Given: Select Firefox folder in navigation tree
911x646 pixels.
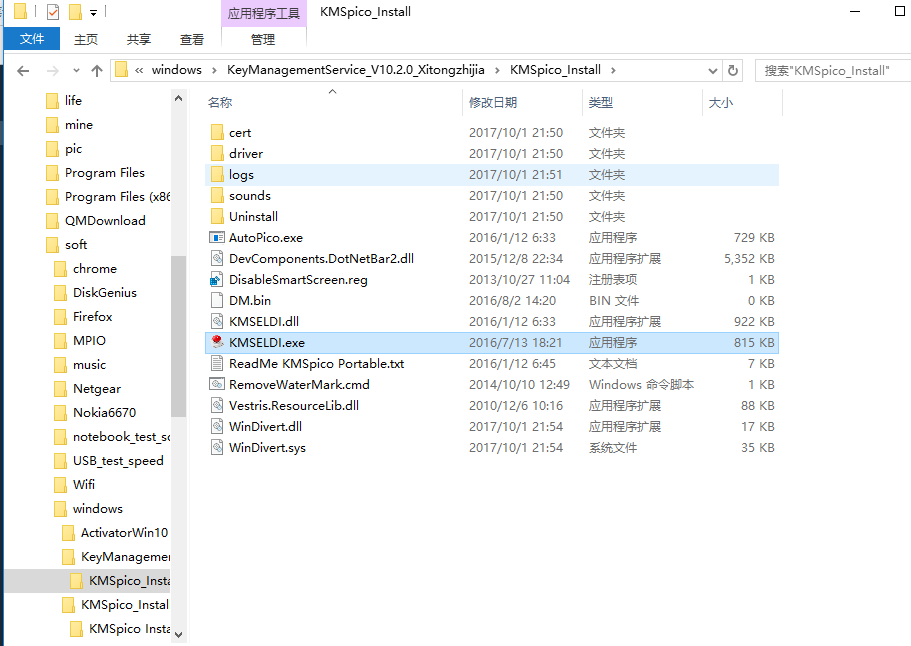Looking at the screenshot, I should pyautogui.click(x=92, y=317).
